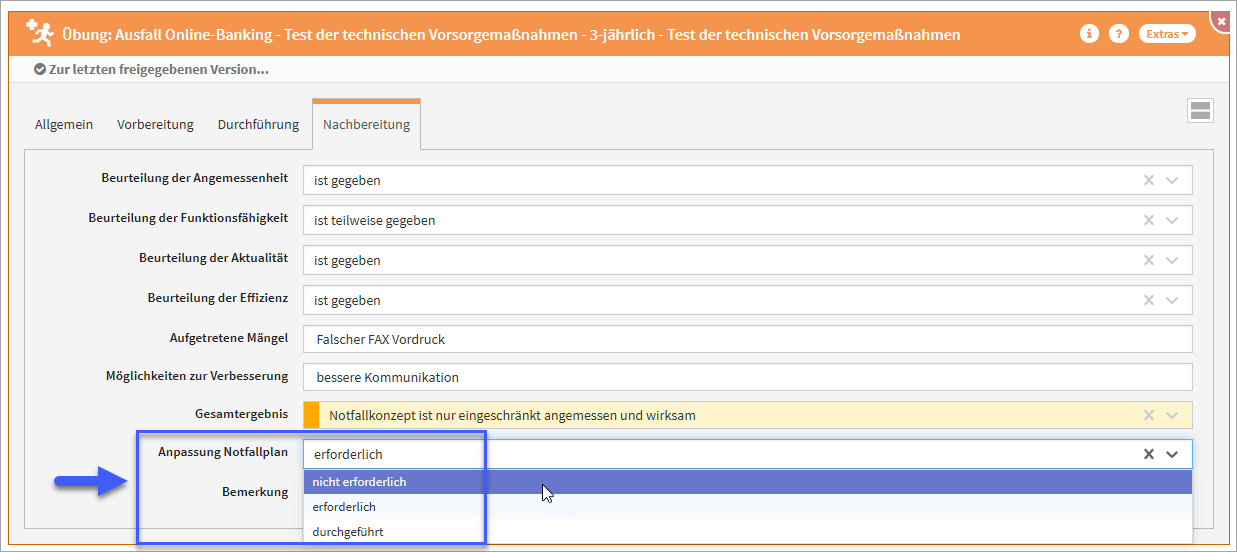Click the Möglichkeiten zur Verbesserung field
Screen dimensions: 1237x552
point(748,377)
